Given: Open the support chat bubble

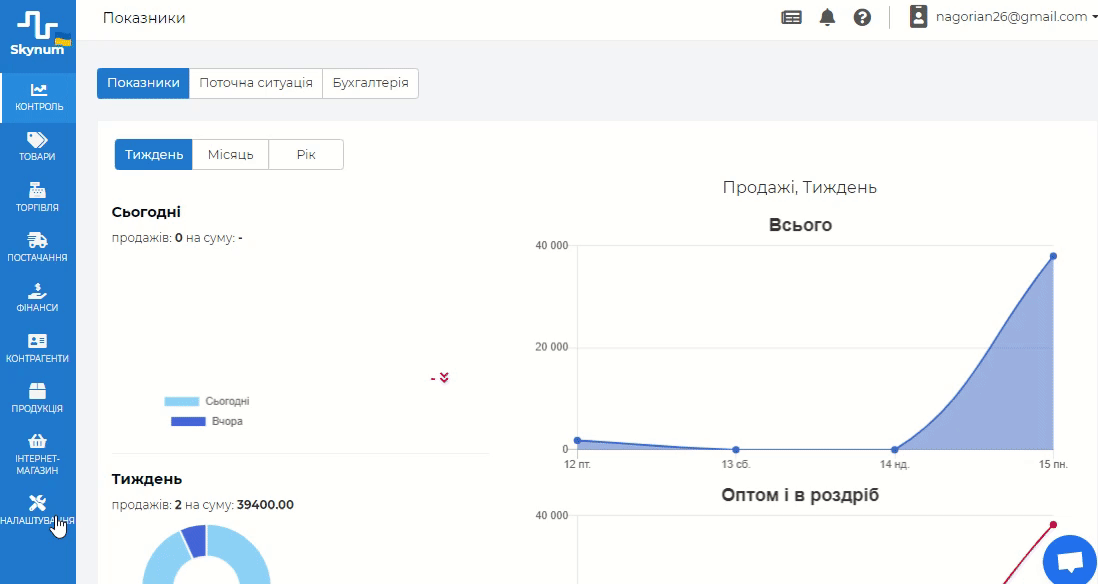Looking at the screenshot, I should pyautogui.click(x=1070, y=562).
